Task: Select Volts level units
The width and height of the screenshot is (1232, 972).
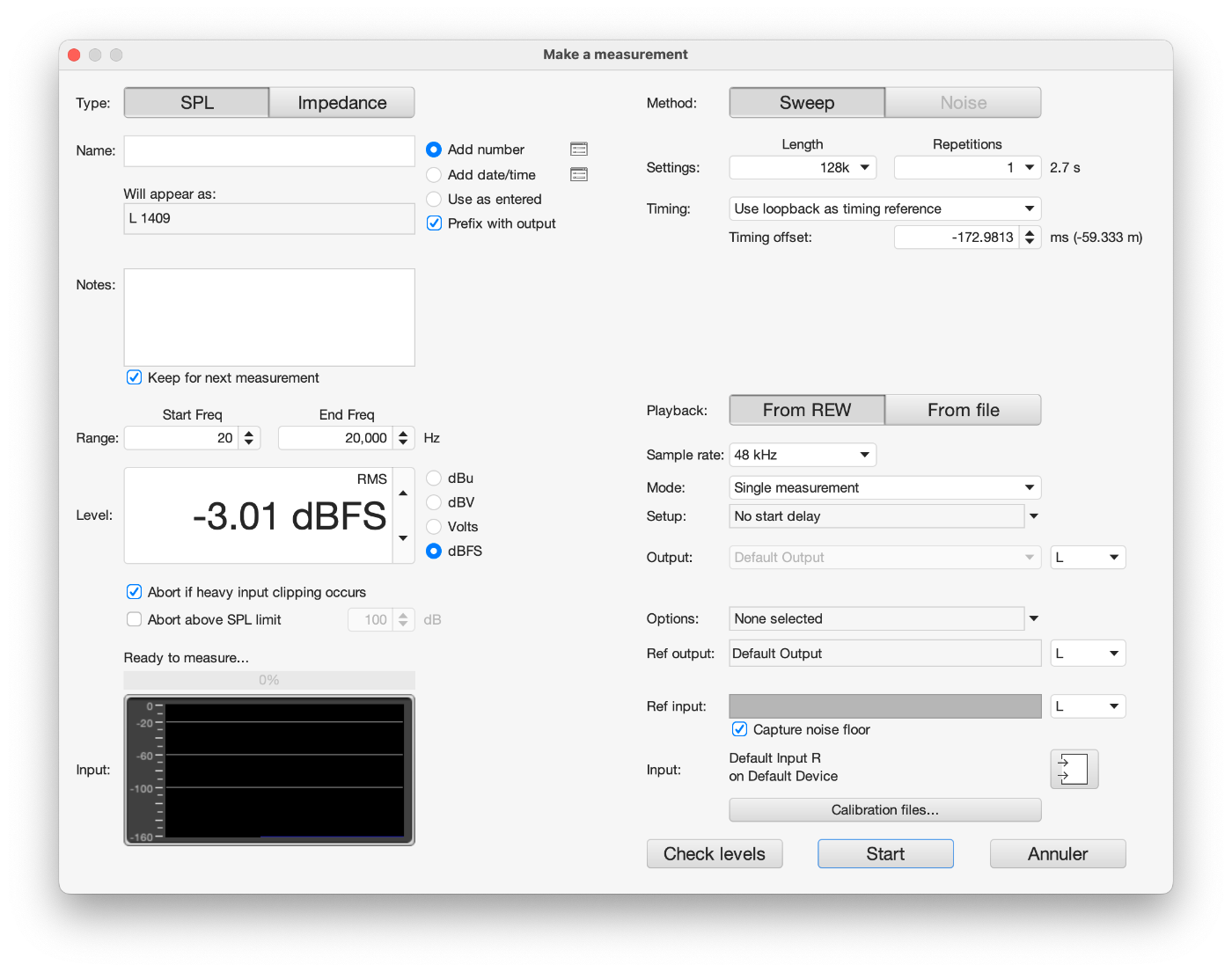Action: 434,527
